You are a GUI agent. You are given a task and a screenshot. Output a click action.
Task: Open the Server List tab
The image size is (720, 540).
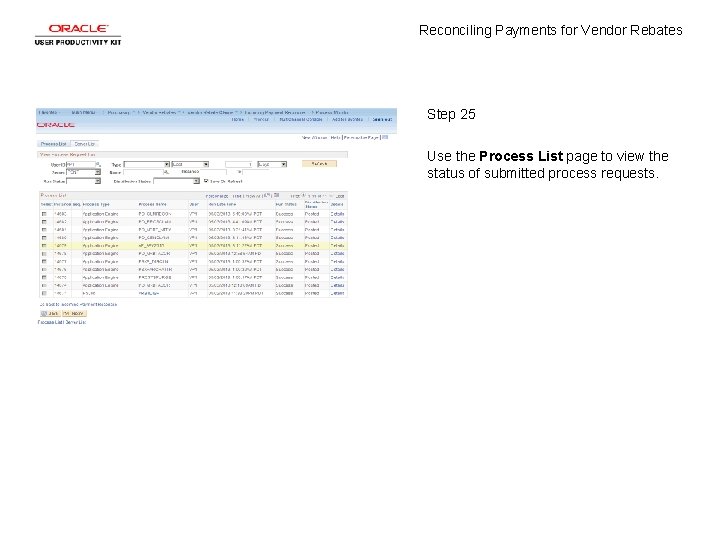84,144
